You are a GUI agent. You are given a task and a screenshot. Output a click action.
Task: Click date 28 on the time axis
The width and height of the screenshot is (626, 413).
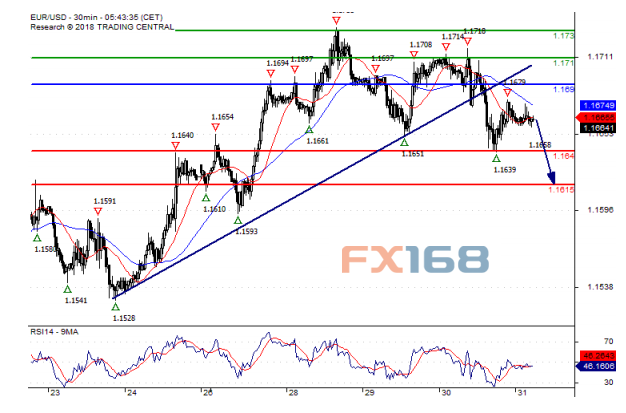coord(293,393)
